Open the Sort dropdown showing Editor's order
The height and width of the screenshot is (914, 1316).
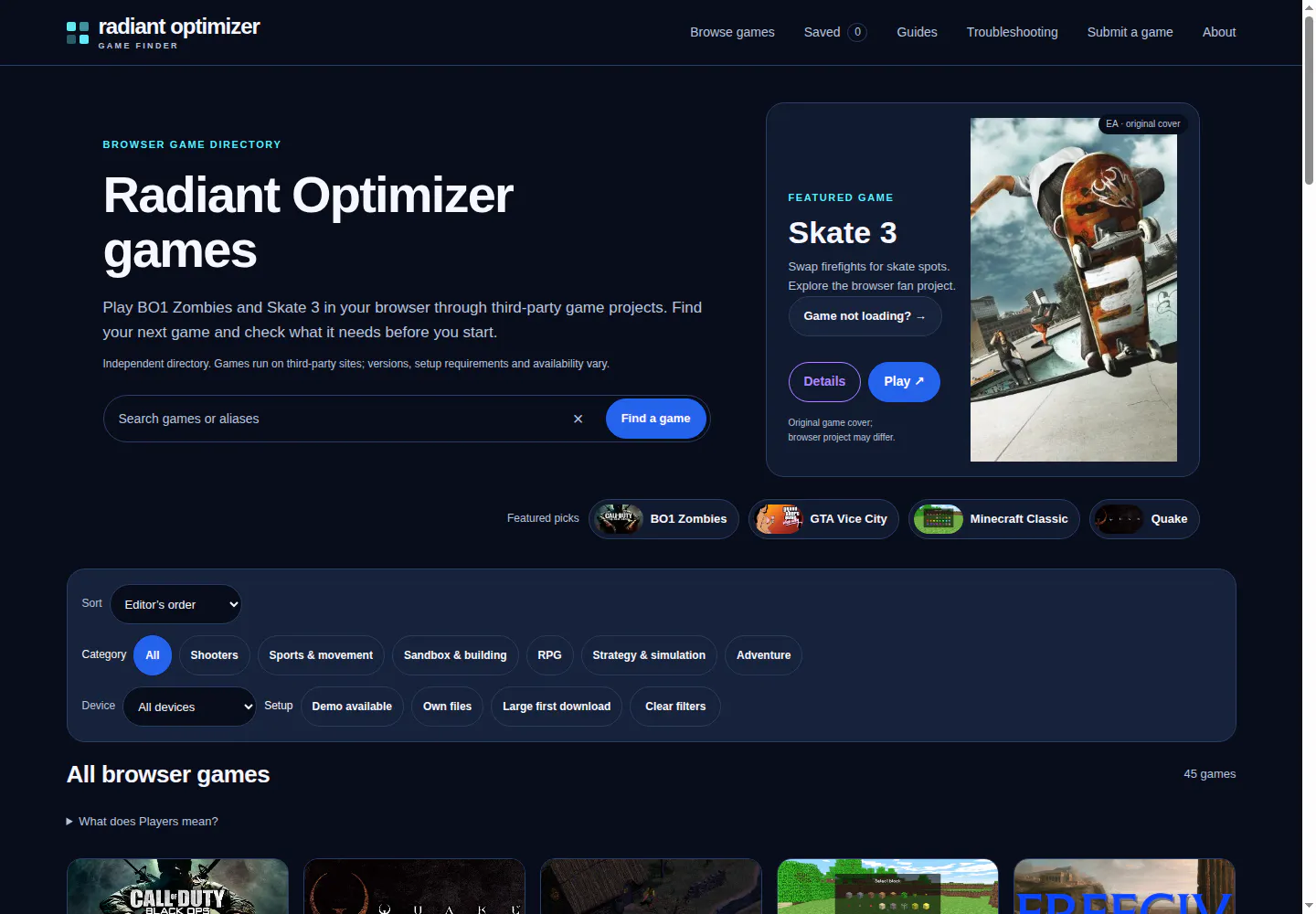pos(175,604)
